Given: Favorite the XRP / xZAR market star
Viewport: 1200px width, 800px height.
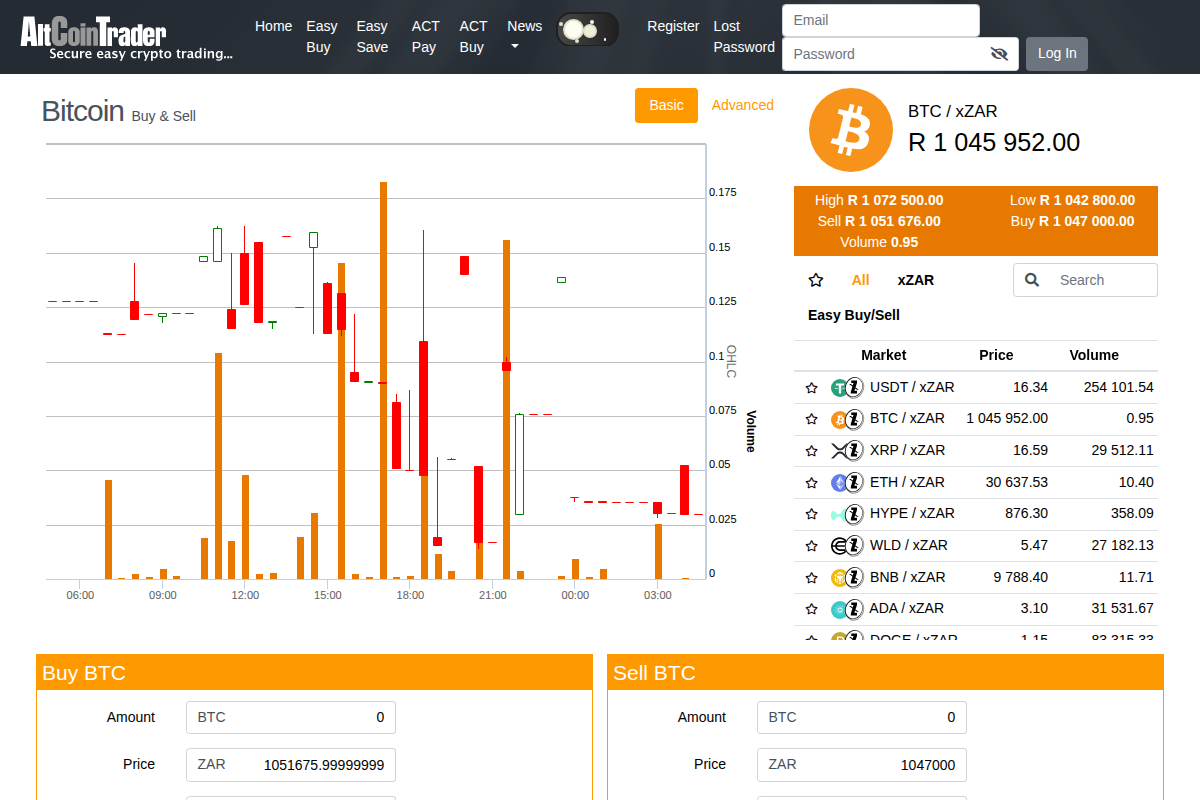Looking at the screenshot, I should [x=812, y=452].
